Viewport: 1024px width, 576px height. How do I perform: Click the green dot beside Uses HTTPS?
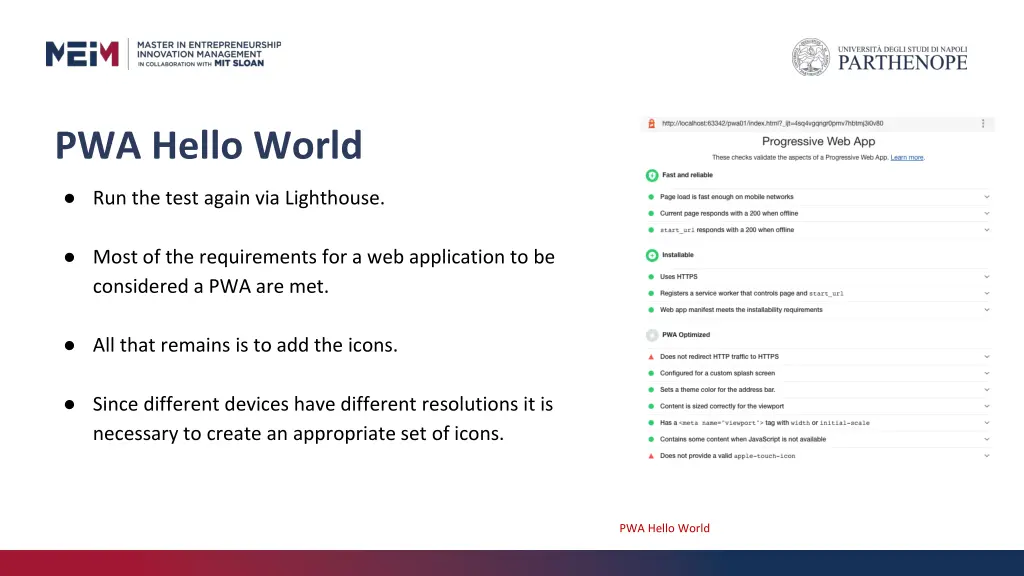click(x=650, y=277)
